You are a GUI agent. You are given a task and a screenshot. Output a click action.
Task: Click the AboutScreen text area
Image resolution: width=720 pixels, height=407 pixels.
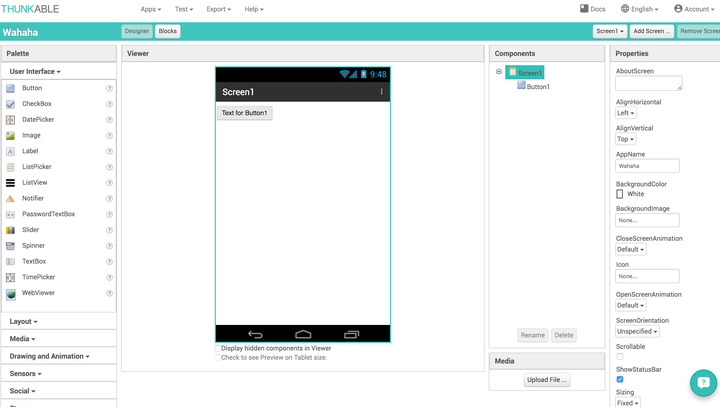[x=648, y=83]
